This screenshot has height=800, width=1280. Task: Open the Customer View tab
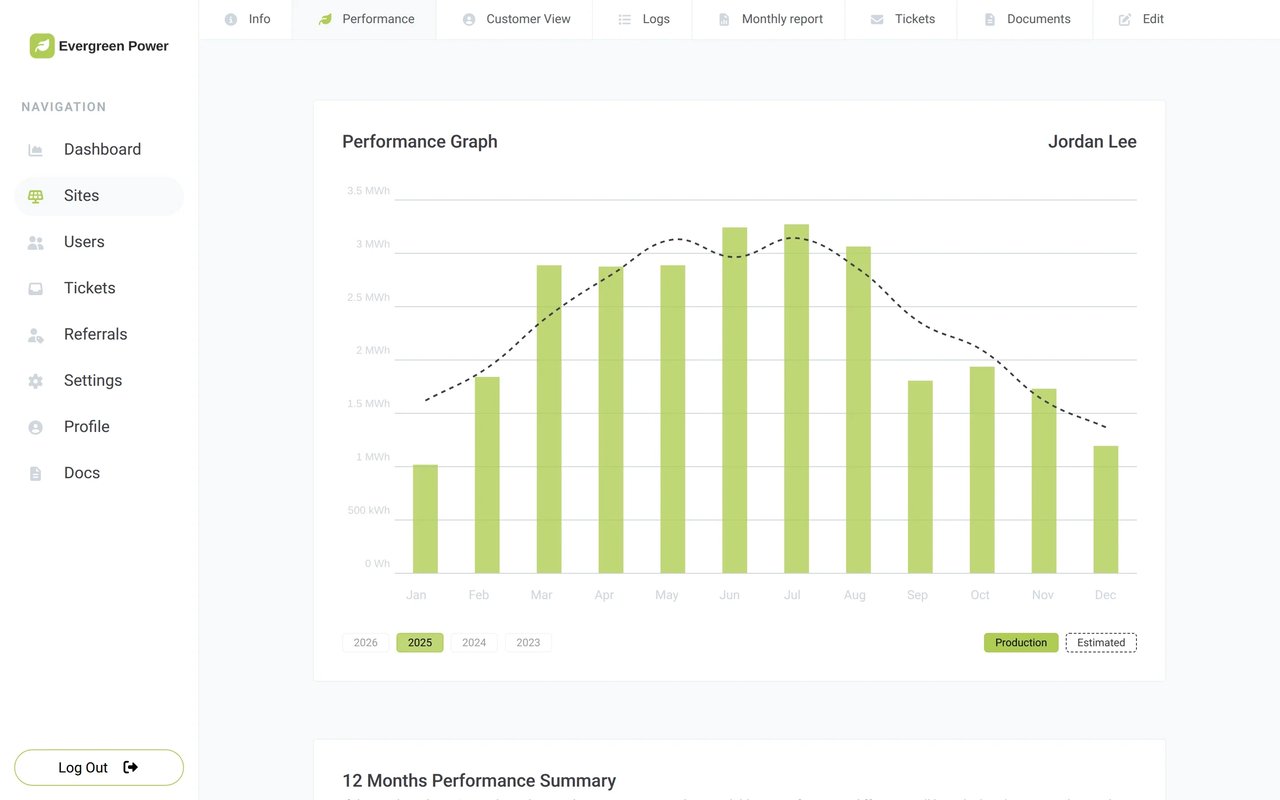click(517, 19)
